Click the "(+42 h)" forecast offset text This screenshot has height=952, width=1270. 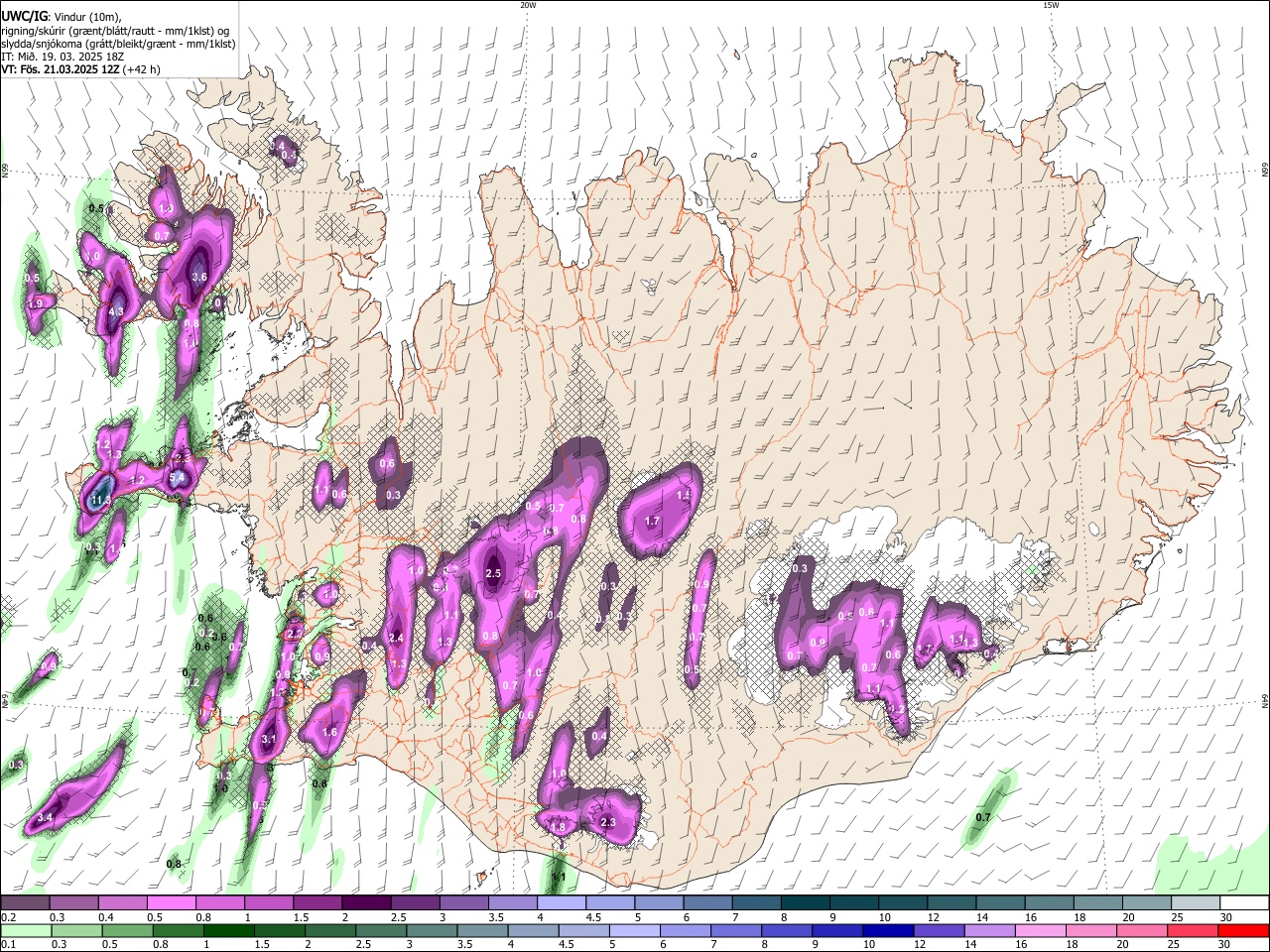pyautogui.click(x=143, y=69)
